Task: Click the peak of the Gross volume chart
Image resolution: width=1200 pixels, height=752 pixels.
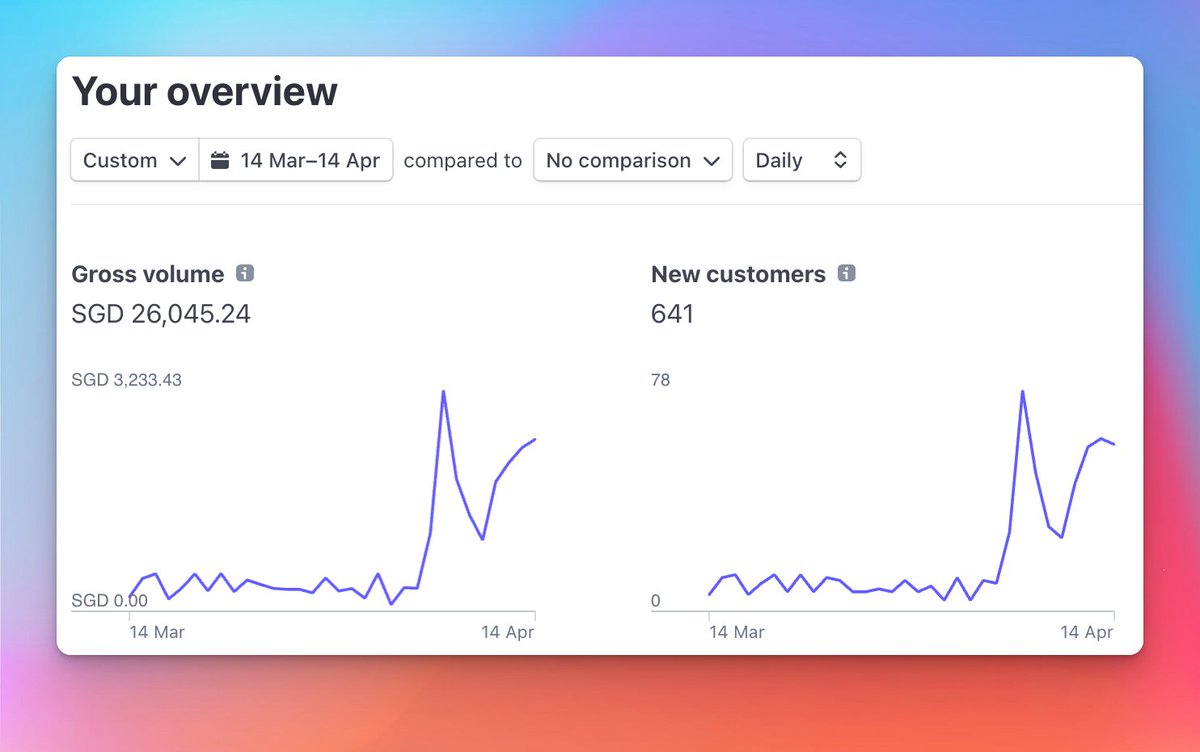Action: pyautogui.click(x=444, y=392)
